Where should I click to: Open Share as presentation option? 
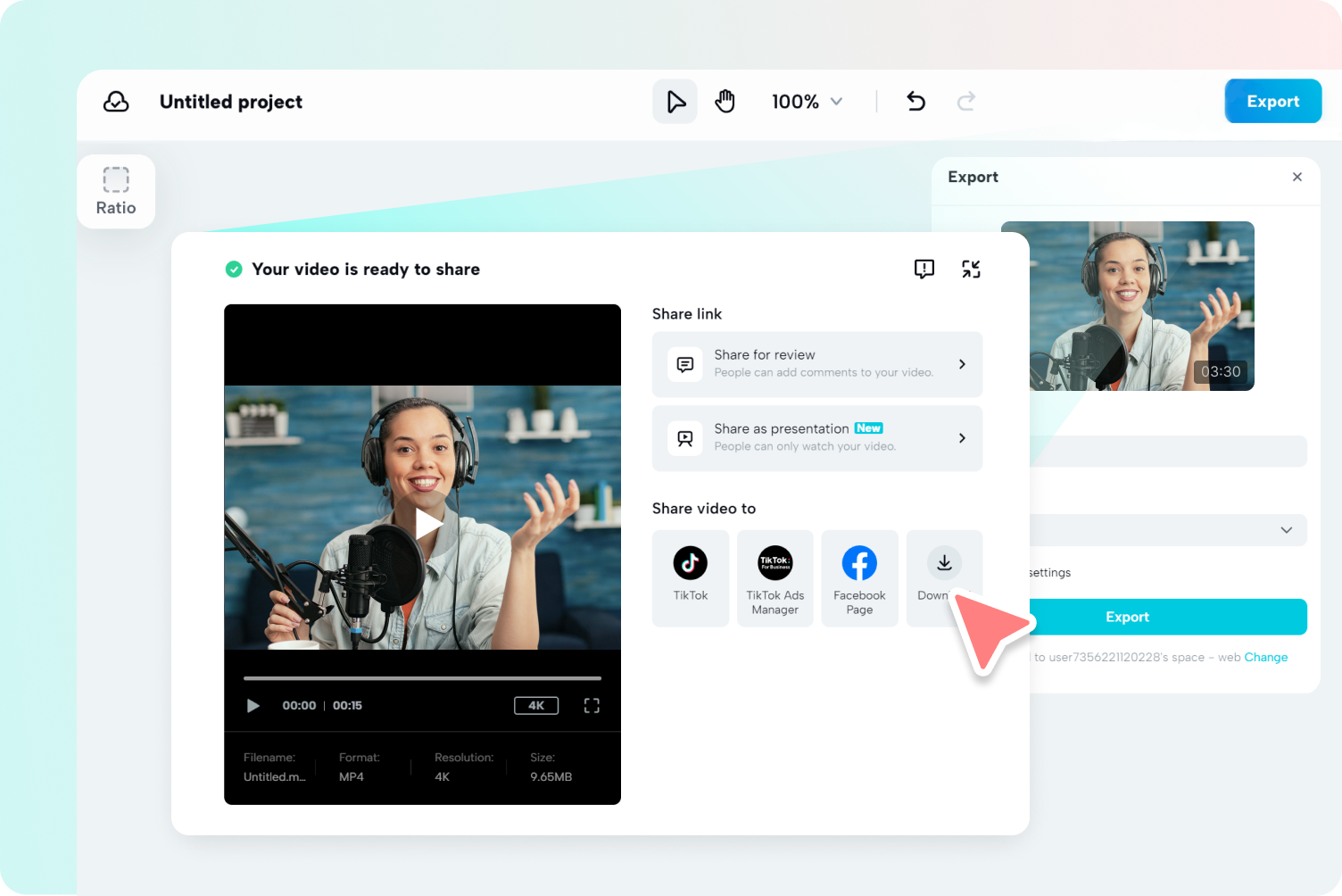(817, 438)
